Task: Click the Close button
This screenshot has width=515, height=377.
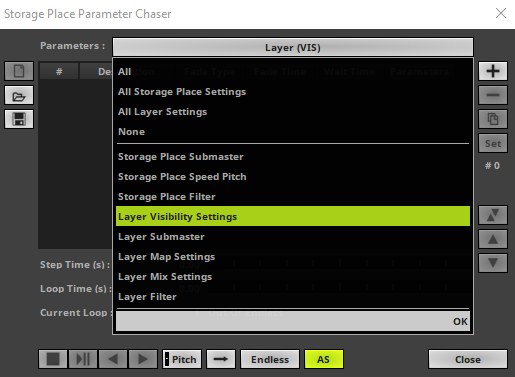Action: click(x=468, y=359)
